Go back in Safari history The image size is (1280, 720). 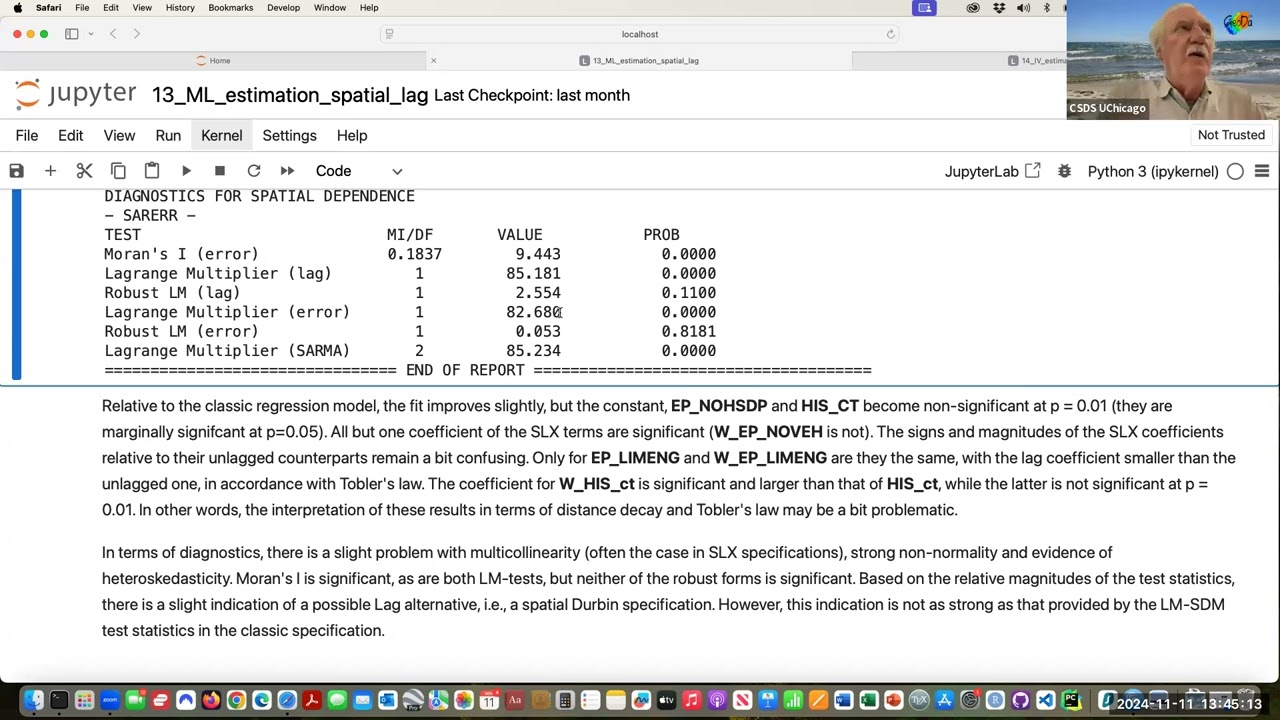(x=113, y=34)
